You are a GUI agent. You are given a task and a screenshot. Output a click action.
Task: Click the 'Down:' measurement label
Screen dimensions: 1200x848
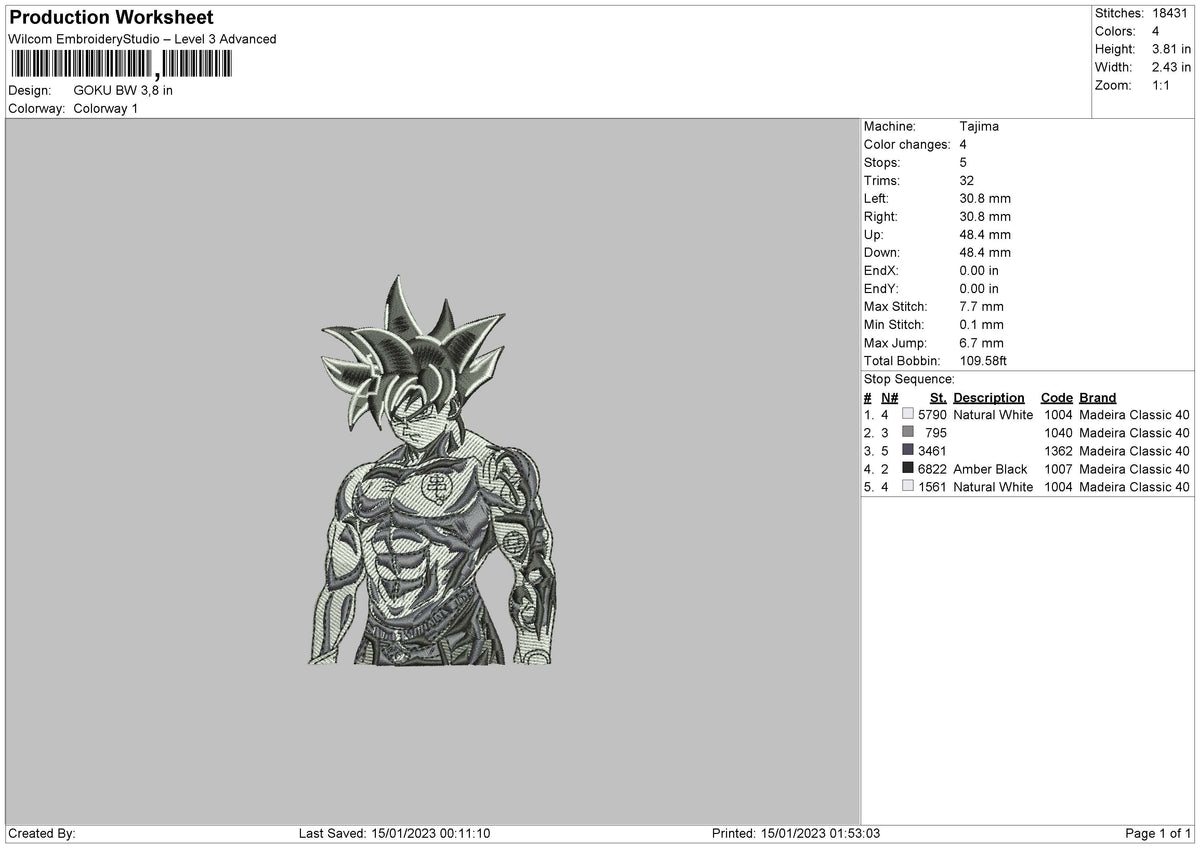882,253
